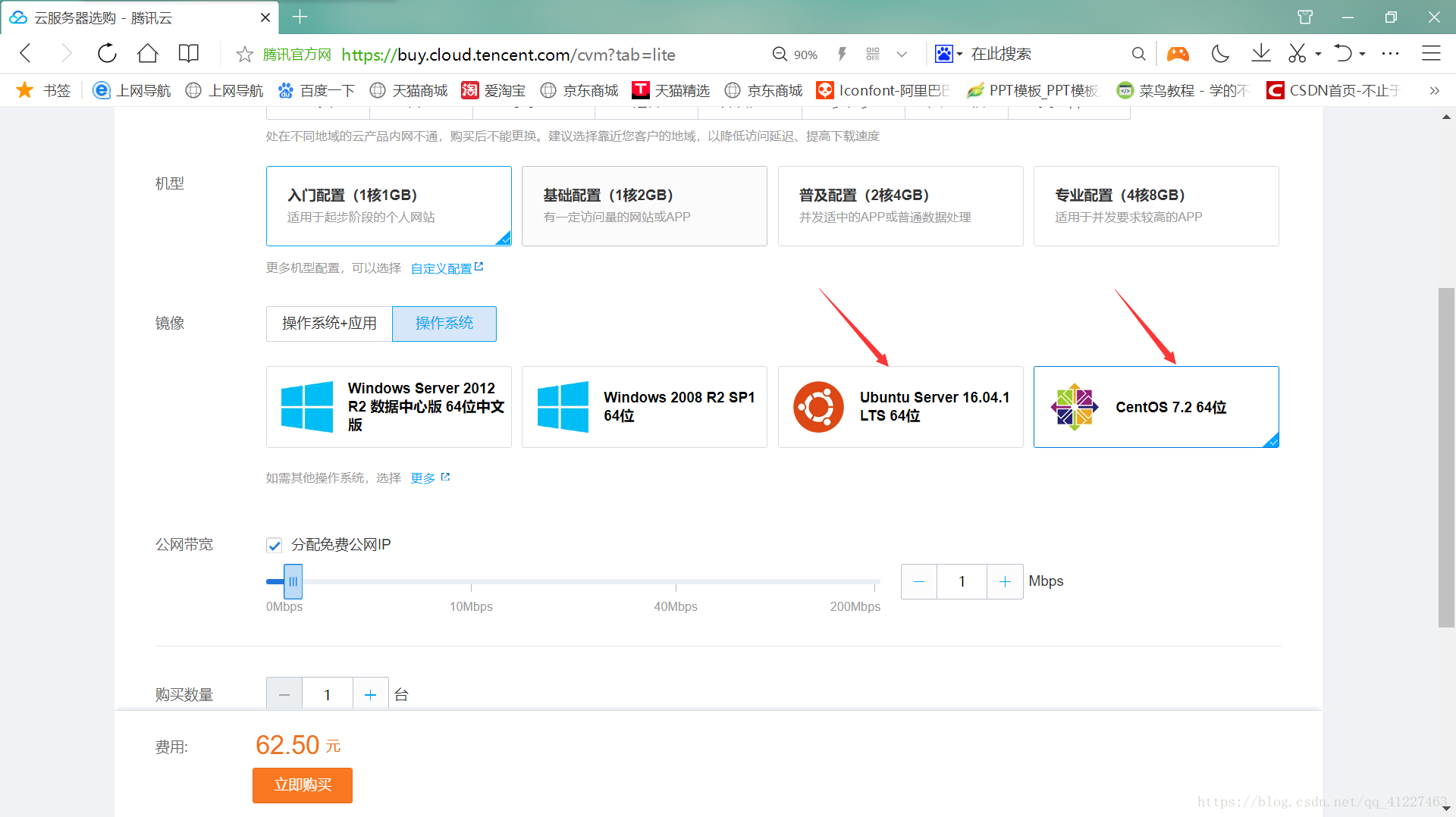
Task: Expand the bookmarks bar overflow chevron
Action: 1434,90
